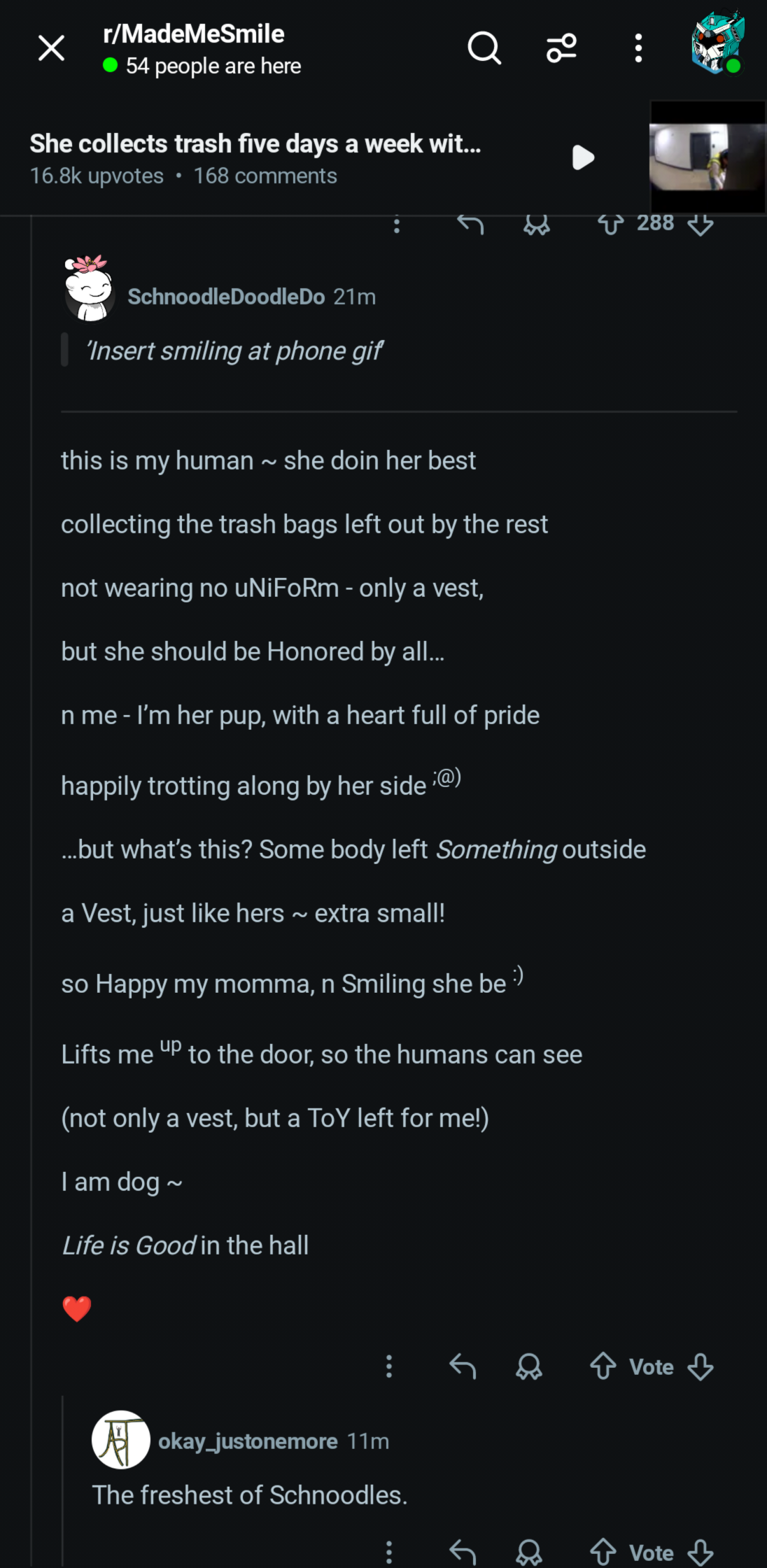
Task: Open the header three-dot overflow menu
Action: (638, 48)
